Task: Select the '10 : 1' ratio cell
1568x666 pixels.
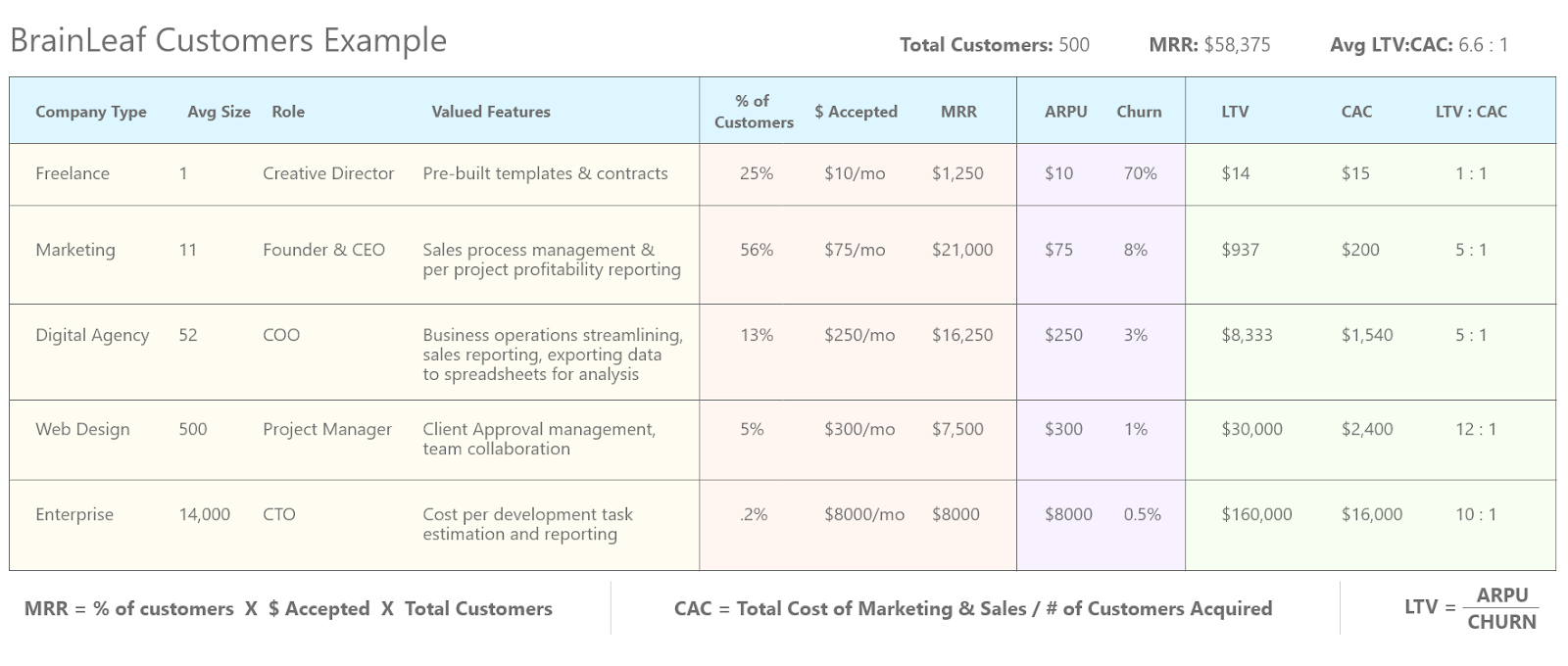Action: click(1475, 514)
